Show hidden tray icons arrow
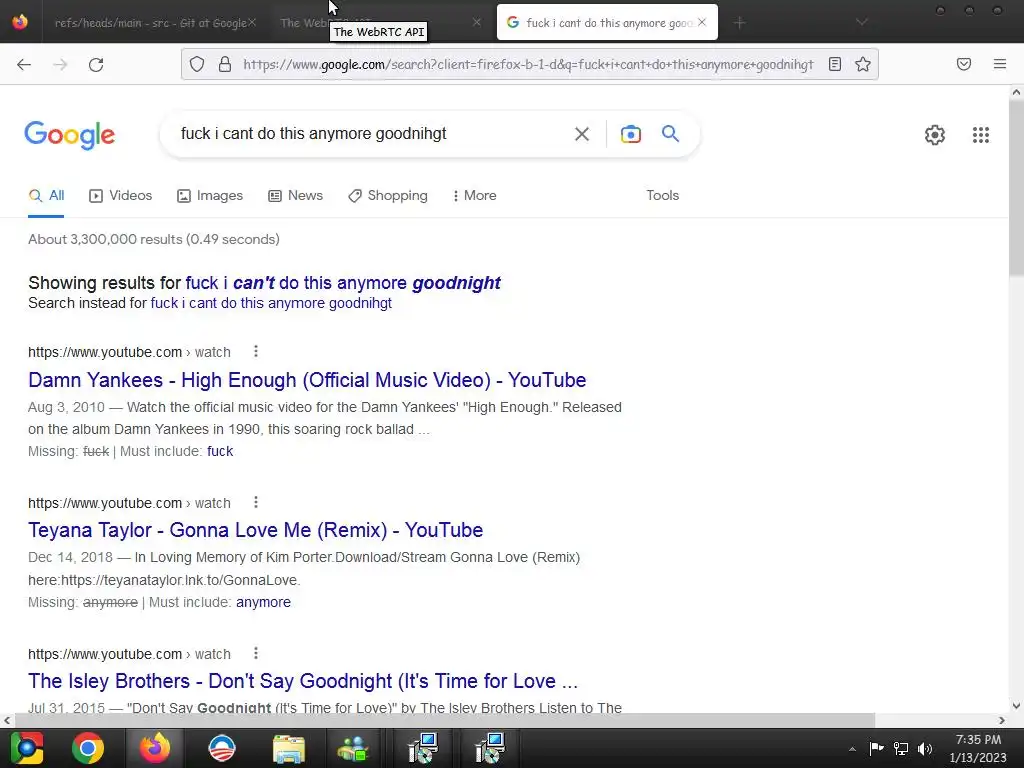Viewport: 1024px width, 768px height. (852, 749)
